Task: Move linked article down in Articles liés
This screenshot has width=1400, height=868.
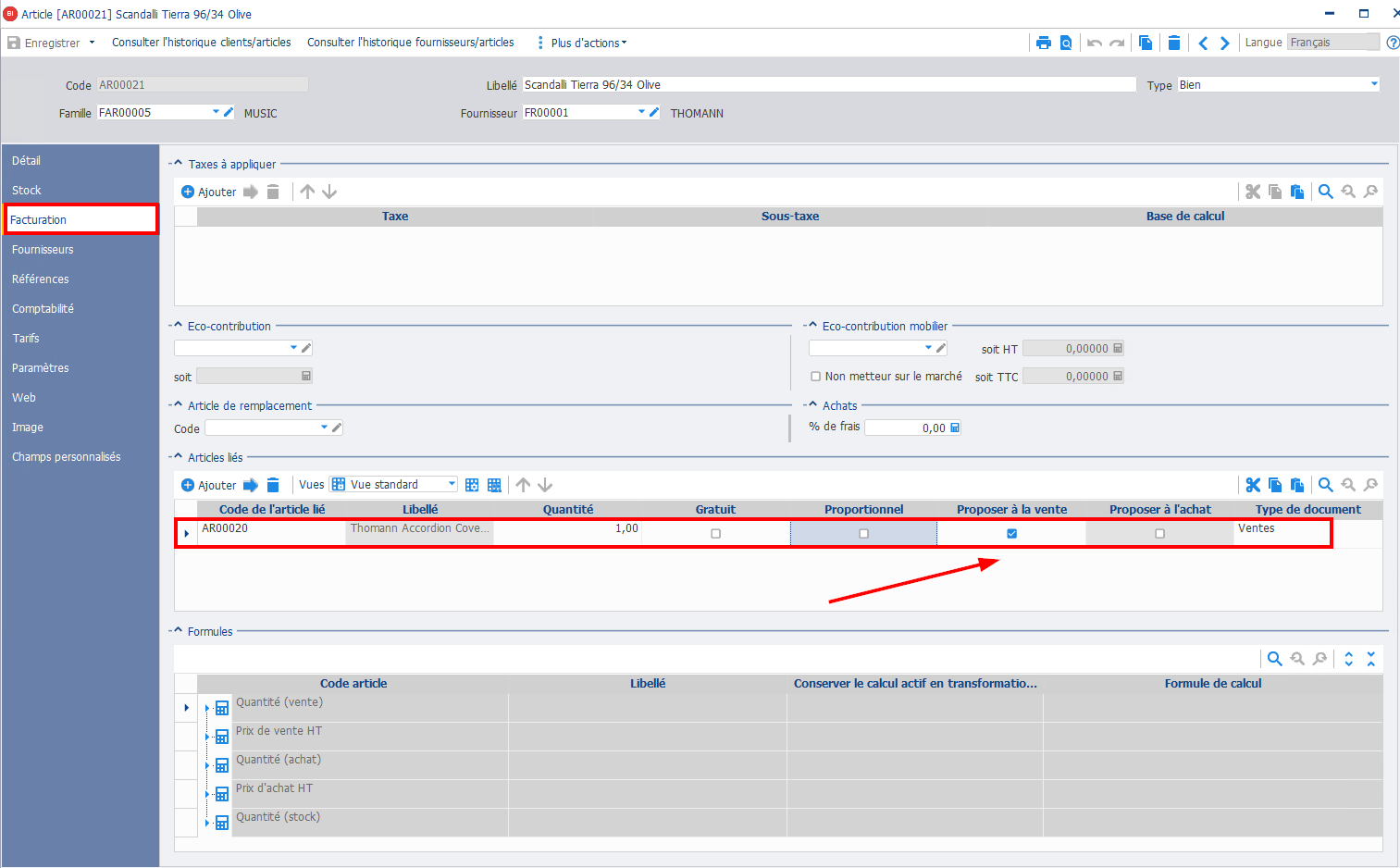Action: click(x=545, y=485)
